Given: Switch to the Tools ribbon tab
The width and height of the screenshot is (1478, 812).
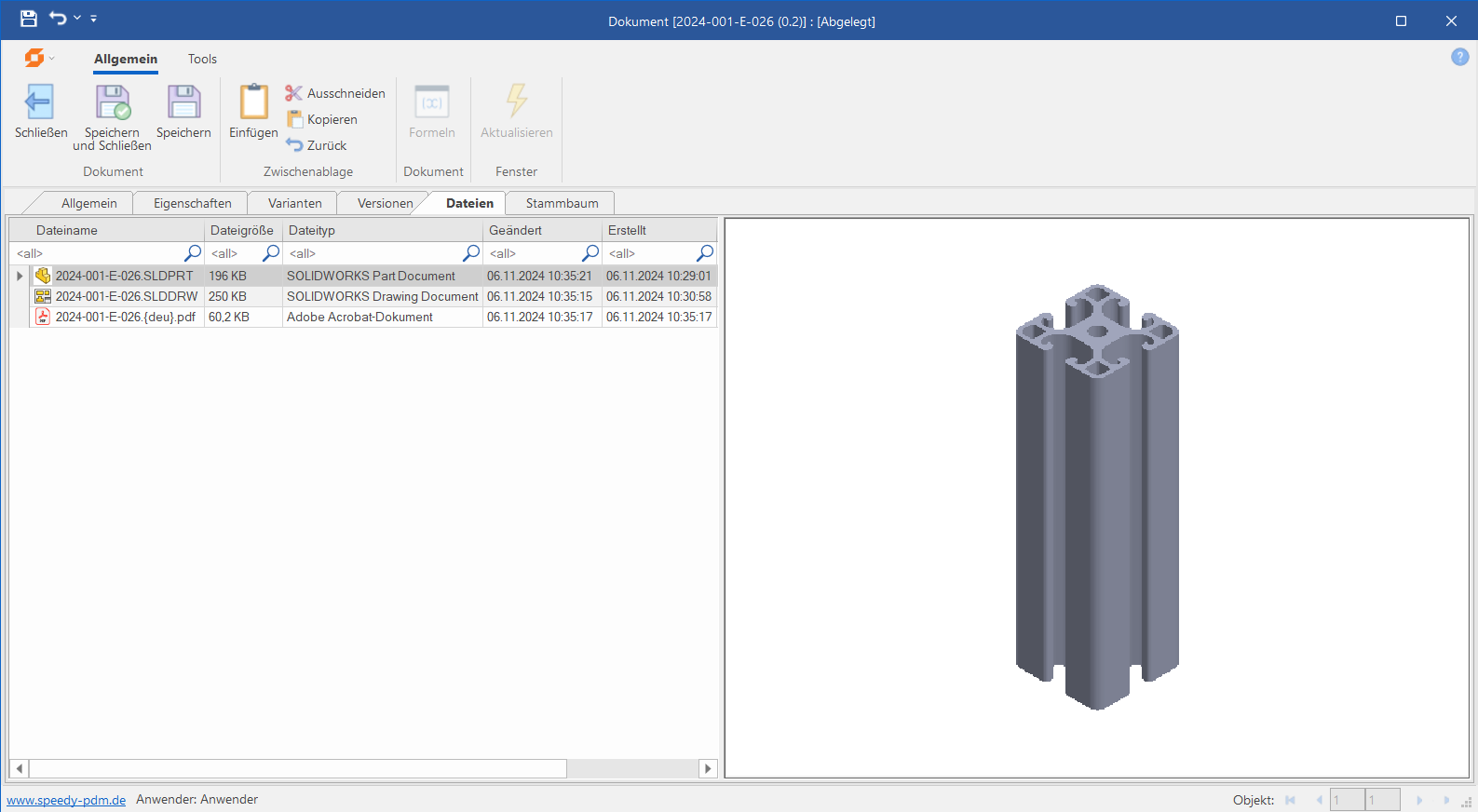Looking at the screenshot, I should point(202,59).
